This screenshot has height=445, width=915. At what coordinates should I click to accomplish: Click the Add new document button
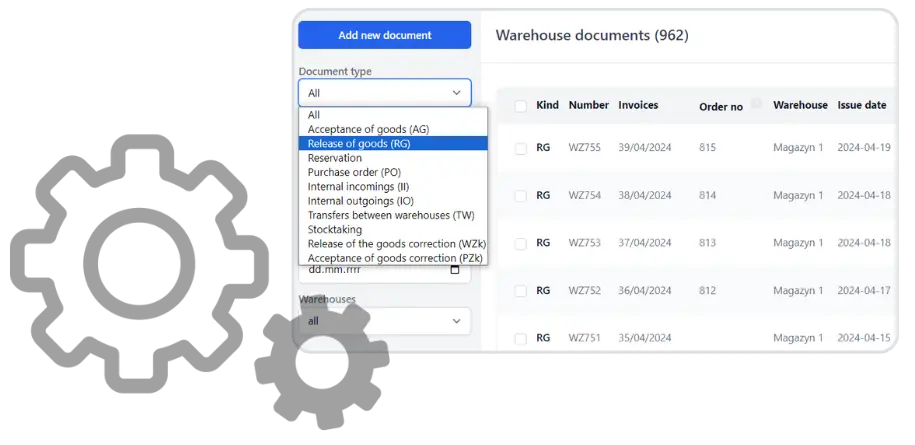tap(385, 35)
